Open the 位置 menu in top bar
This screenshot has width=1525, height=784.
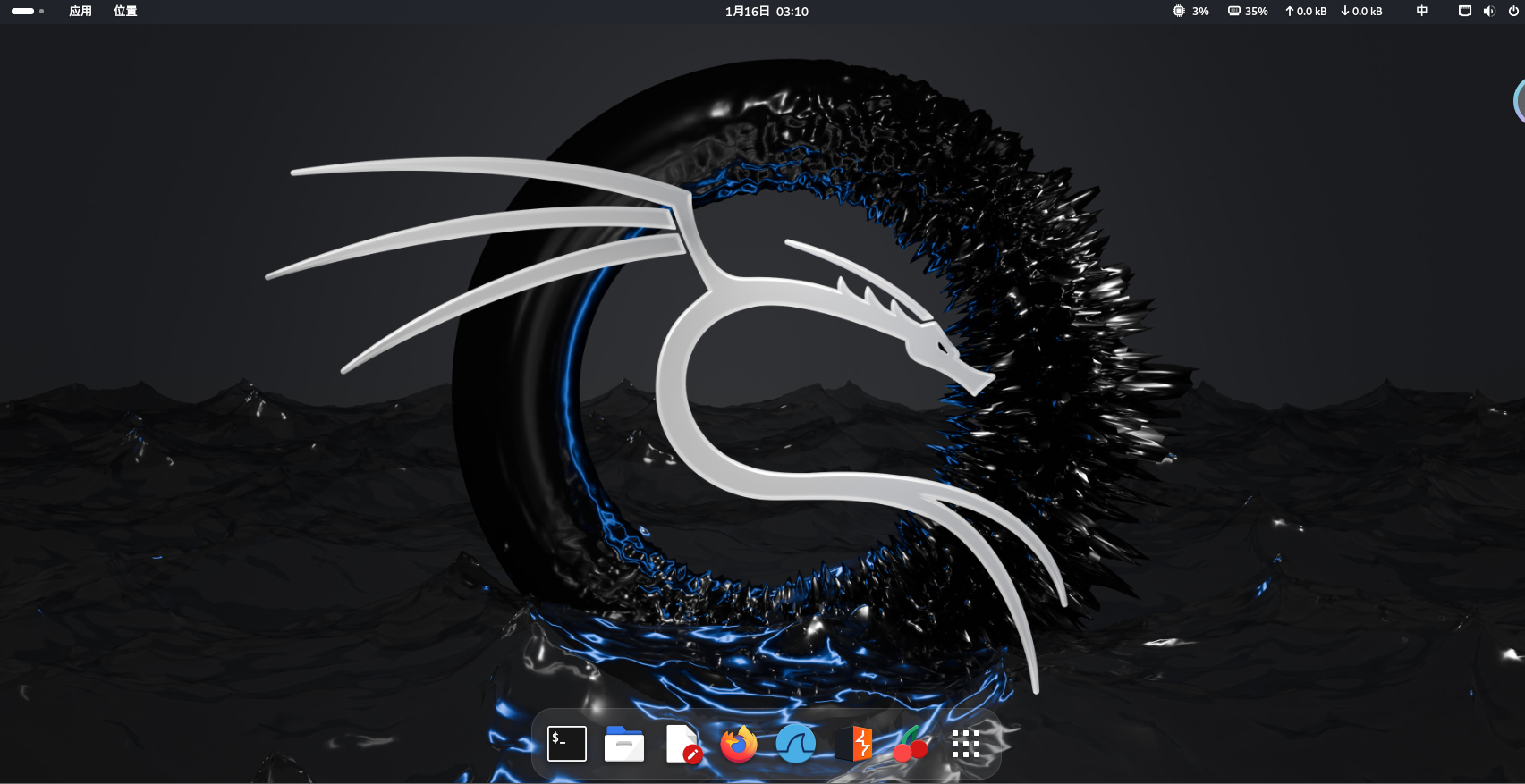[125, 12]
